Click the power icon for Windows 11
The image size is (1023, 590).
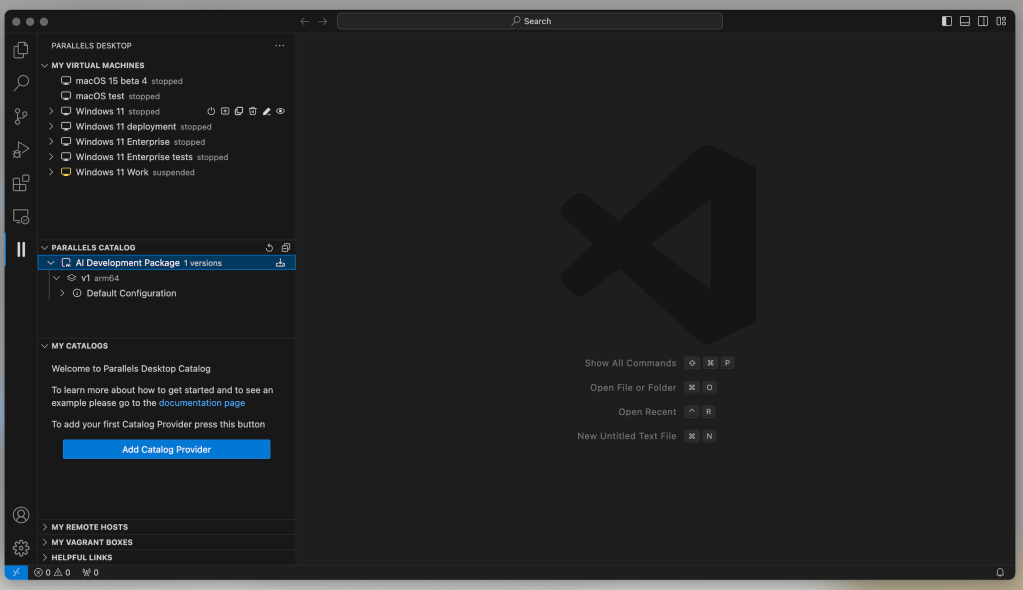pyautogui.click(x=211, y=112)
